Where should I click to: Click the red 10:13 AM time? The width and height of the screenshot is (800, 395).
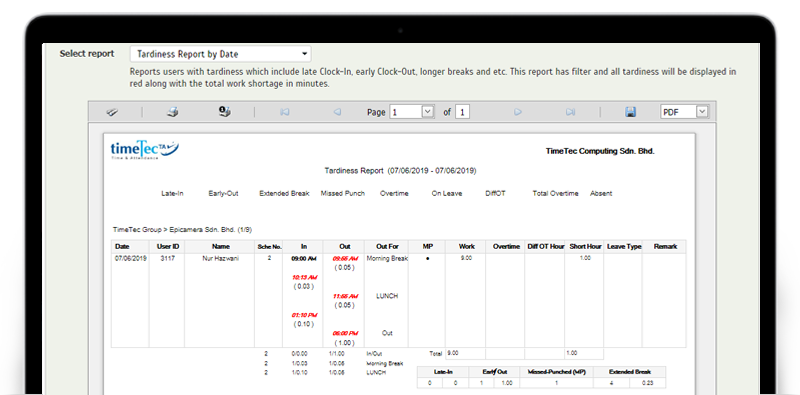[x=305, y=278]
